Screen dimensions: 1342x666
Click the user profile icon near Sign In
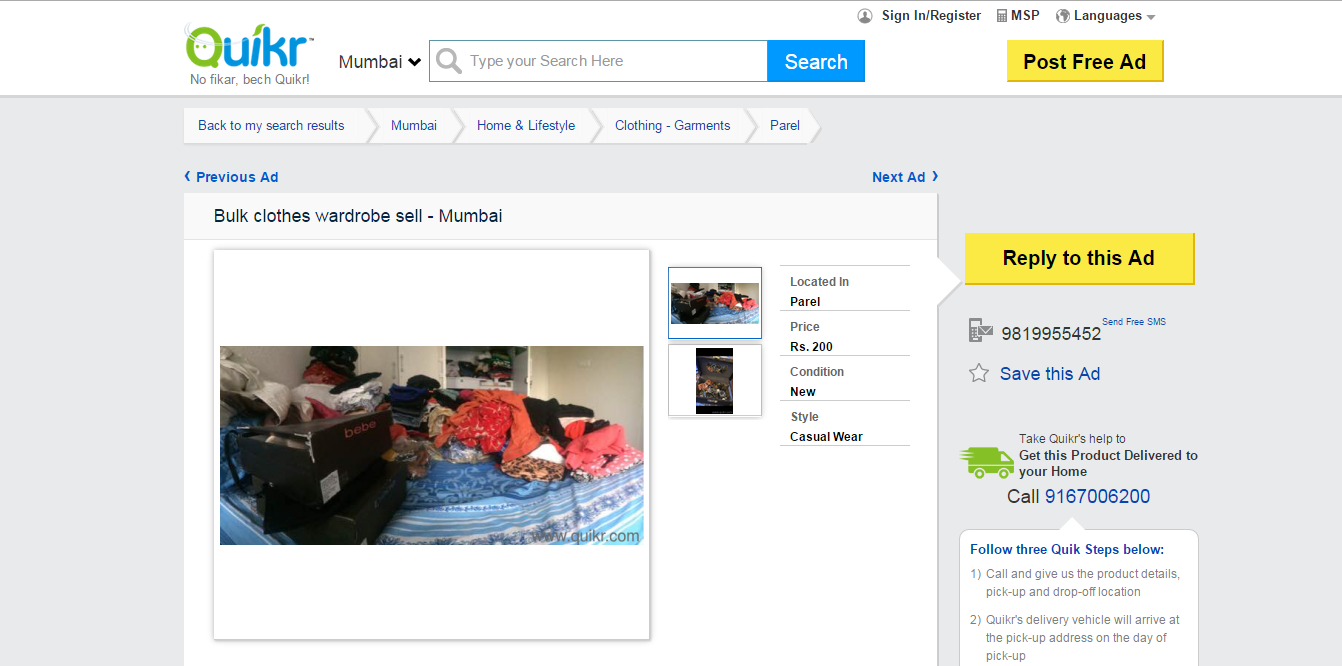tap(865, 16)
